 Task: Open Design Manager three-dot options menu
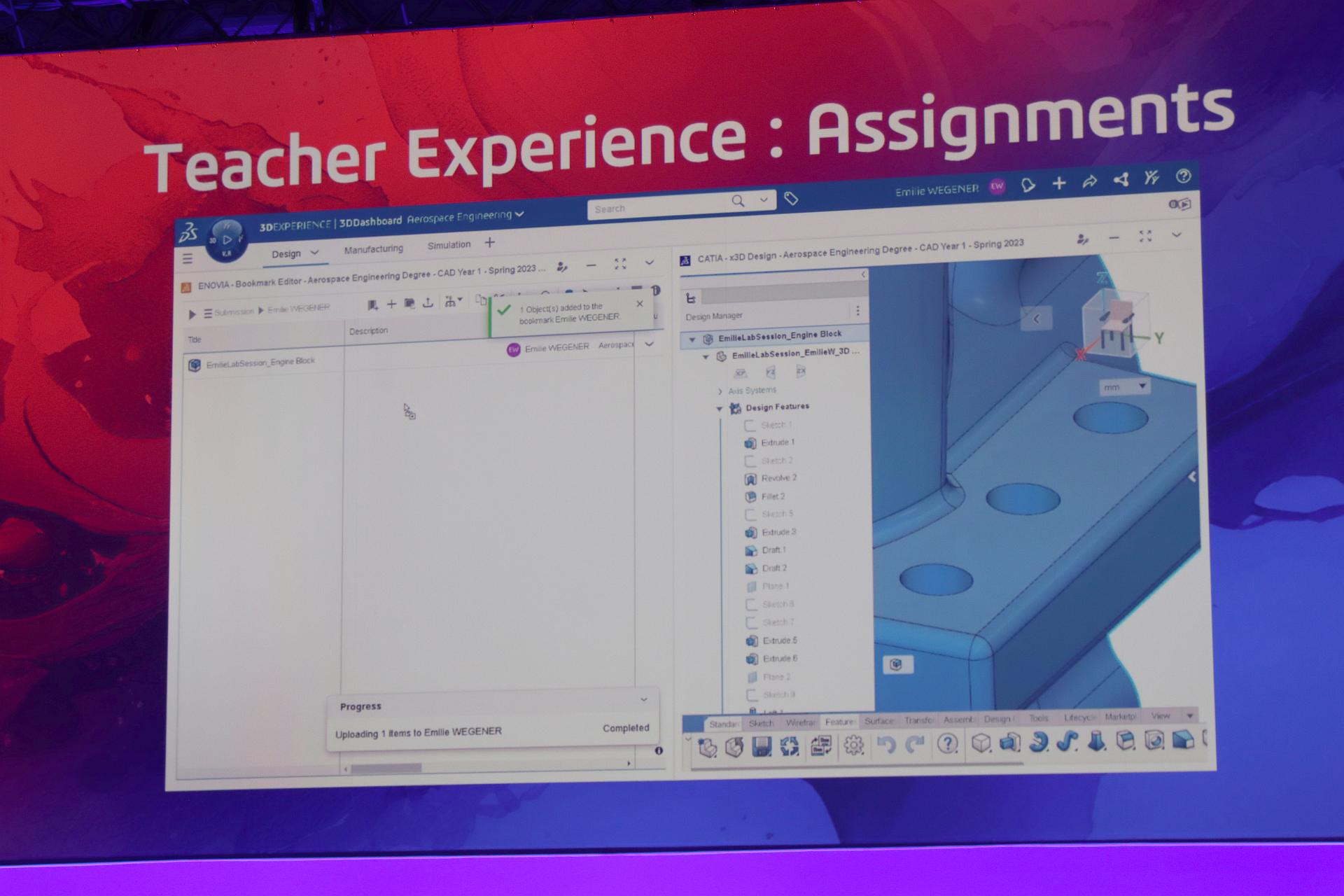click(x=857, y=310)
